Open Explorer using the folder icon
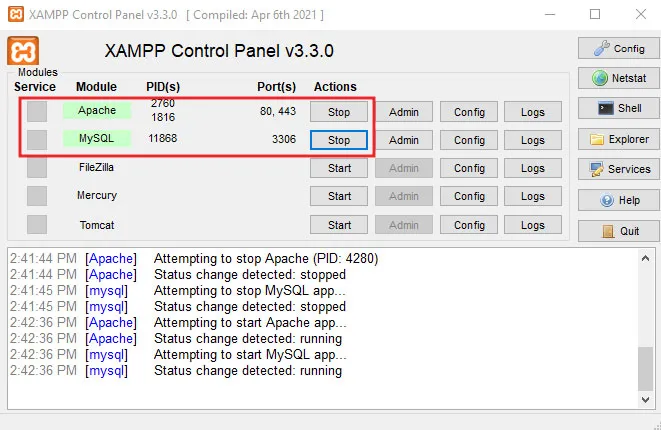Viewport: 661px width, 430px height. 618,139
